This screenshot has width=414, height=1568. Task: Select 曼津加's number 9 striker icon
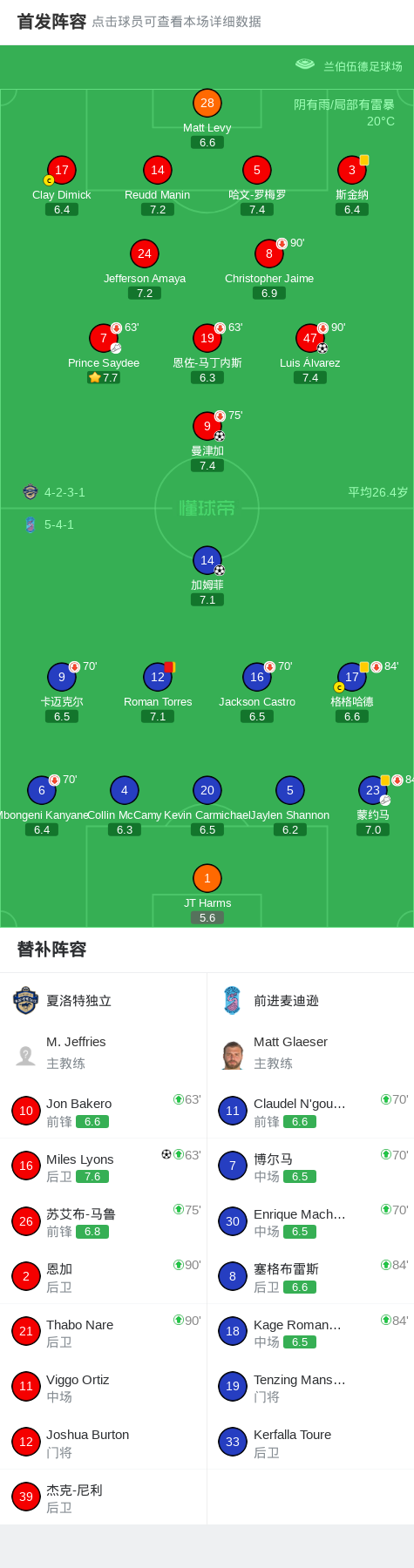pos(207,426)
